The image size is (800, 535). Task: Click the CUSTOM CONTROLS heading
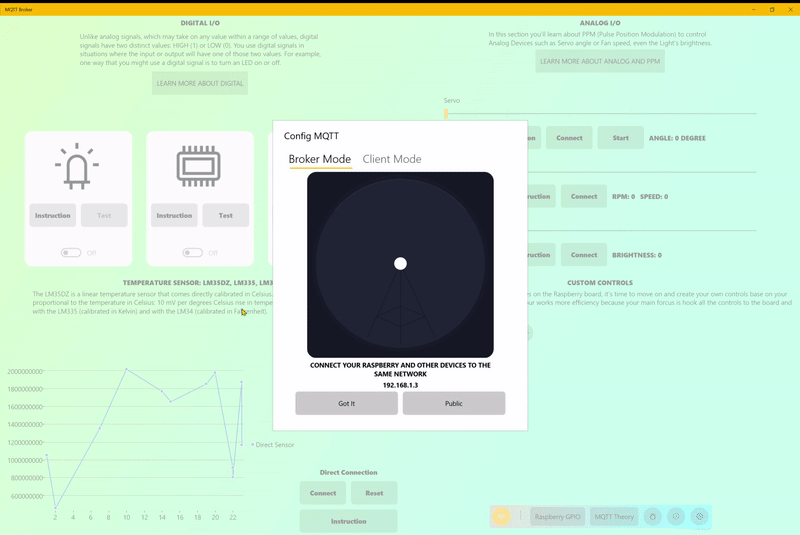[x=600, y=283]
